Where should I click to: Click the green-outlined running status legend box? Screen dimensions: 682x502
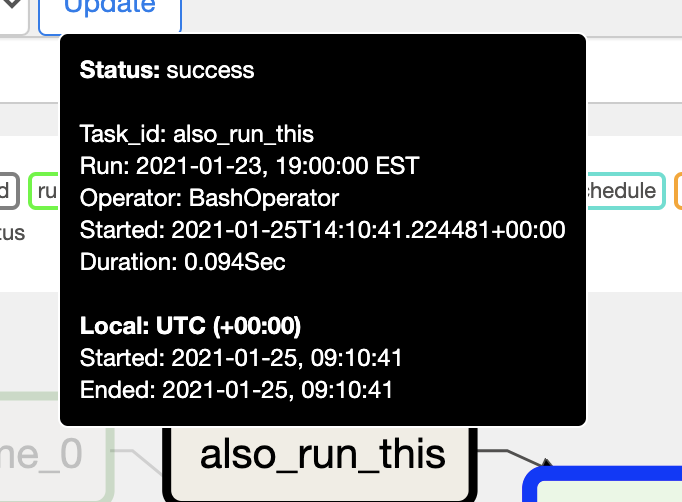[44, 191]
